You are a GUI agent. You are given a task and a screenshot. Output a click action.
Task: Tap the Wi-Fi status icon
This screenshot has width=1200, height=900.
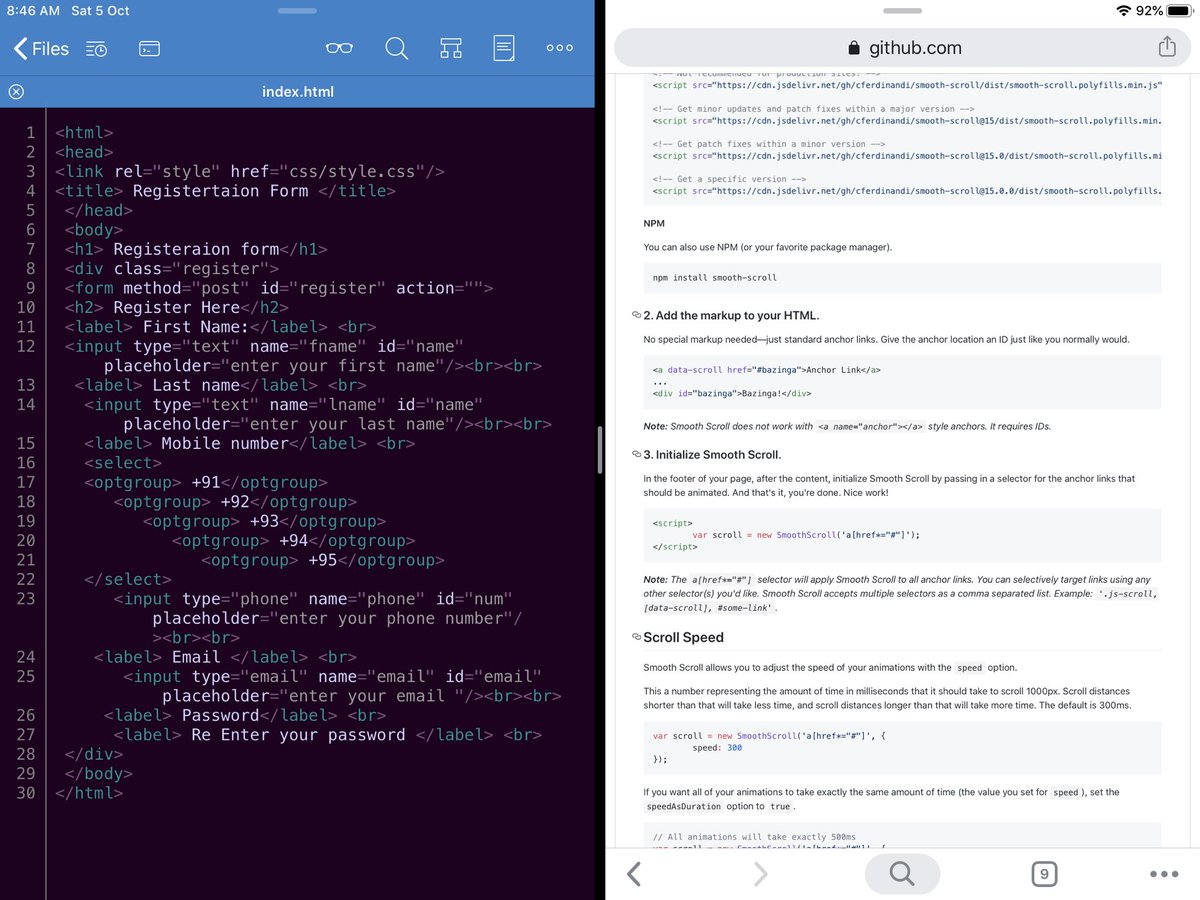point(1124,10)
